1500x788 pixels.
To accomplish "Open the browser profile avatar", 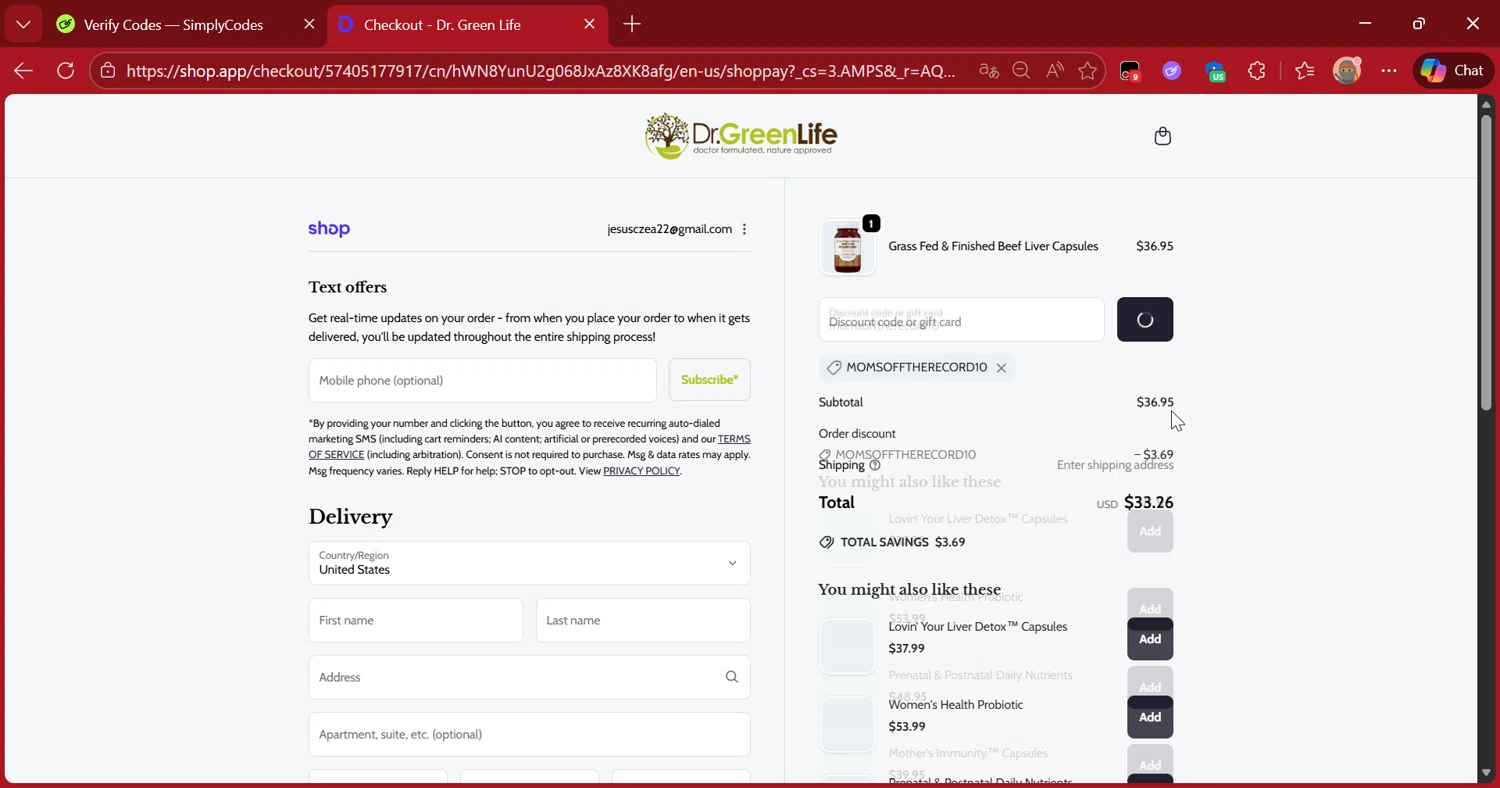I will 1347,71.
